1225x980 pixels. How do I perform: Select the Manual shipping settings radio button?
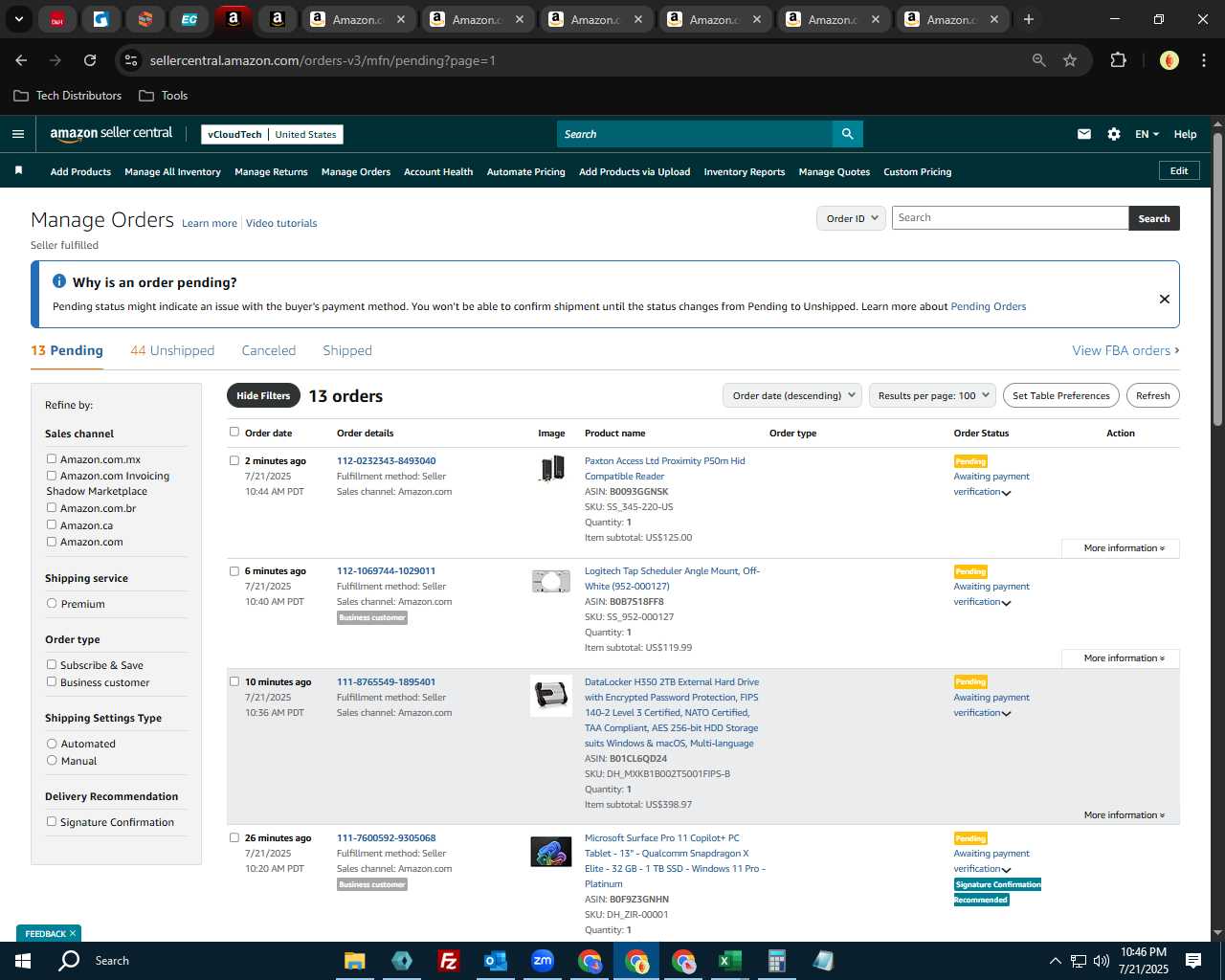(x=52, y=760)
